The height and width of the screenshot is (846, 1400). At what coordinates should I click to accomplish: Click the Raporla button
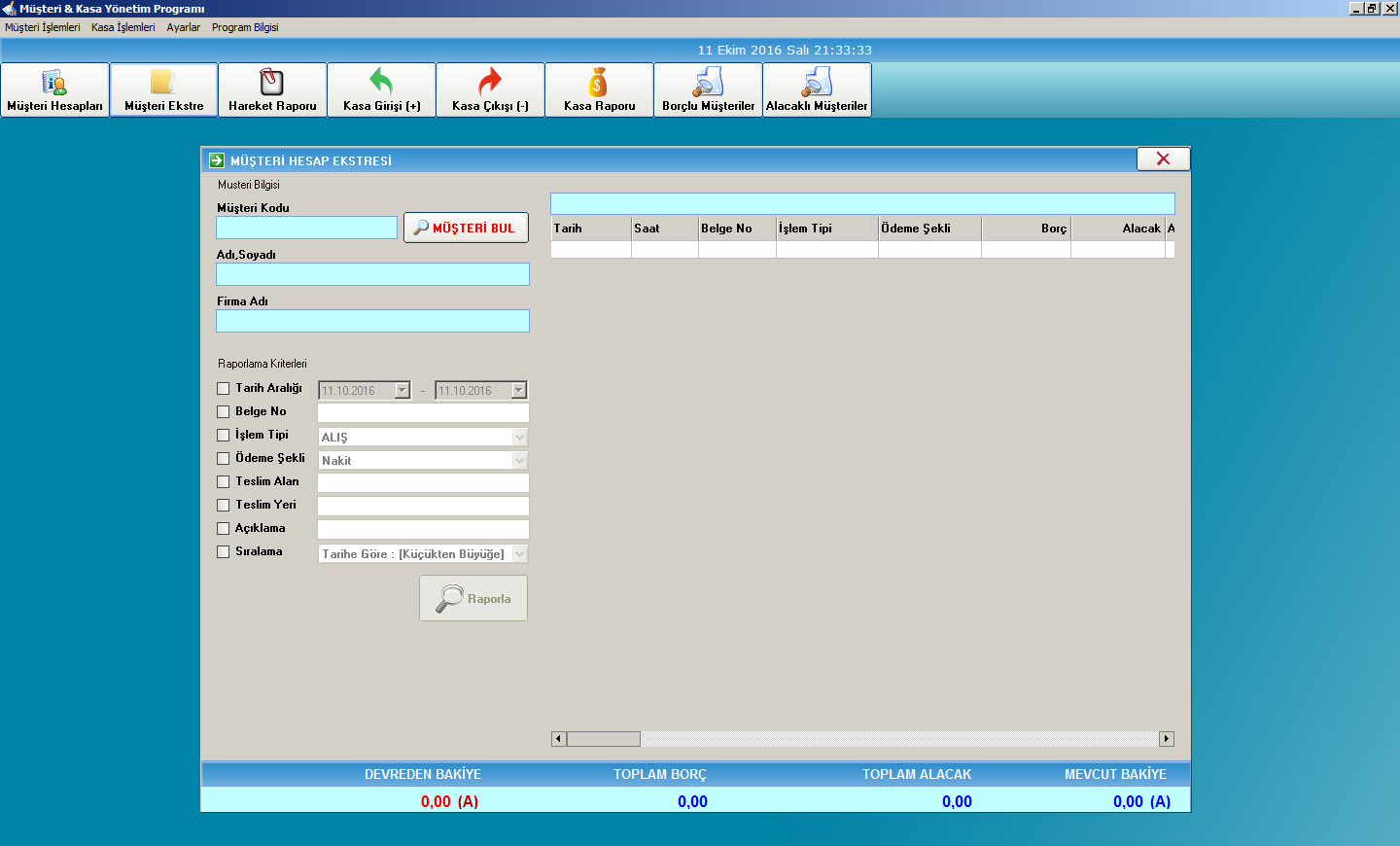pyautogui.click(x=473, y=598)
